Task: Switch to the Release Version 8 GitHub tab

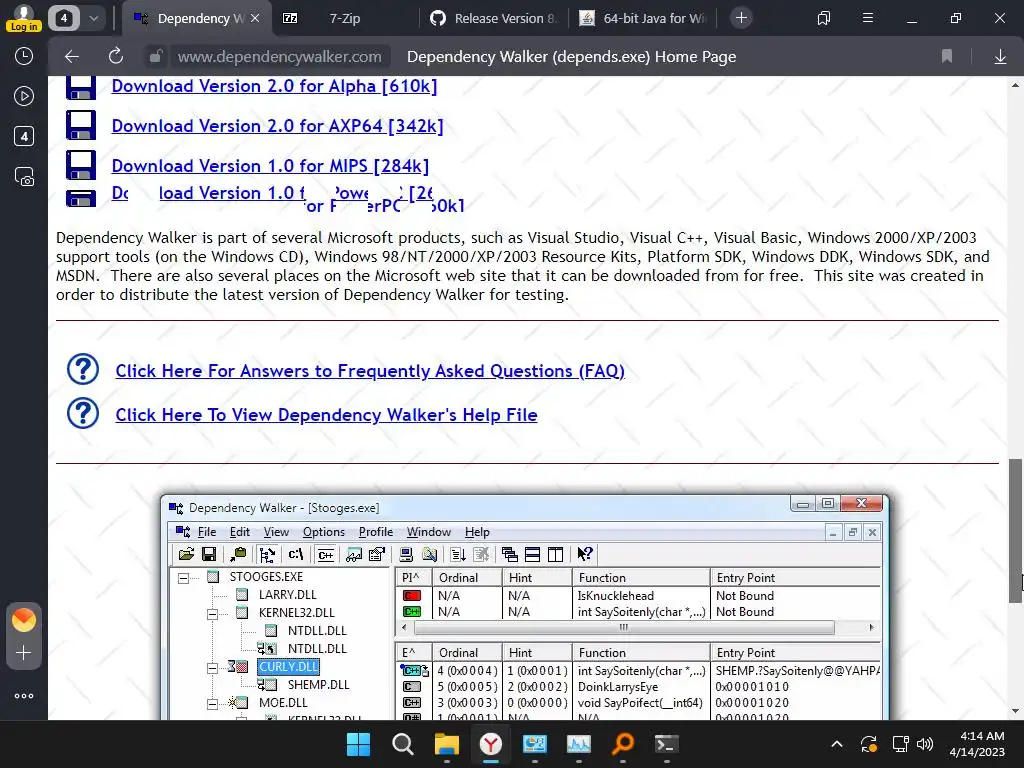Action: pos(493,18)
